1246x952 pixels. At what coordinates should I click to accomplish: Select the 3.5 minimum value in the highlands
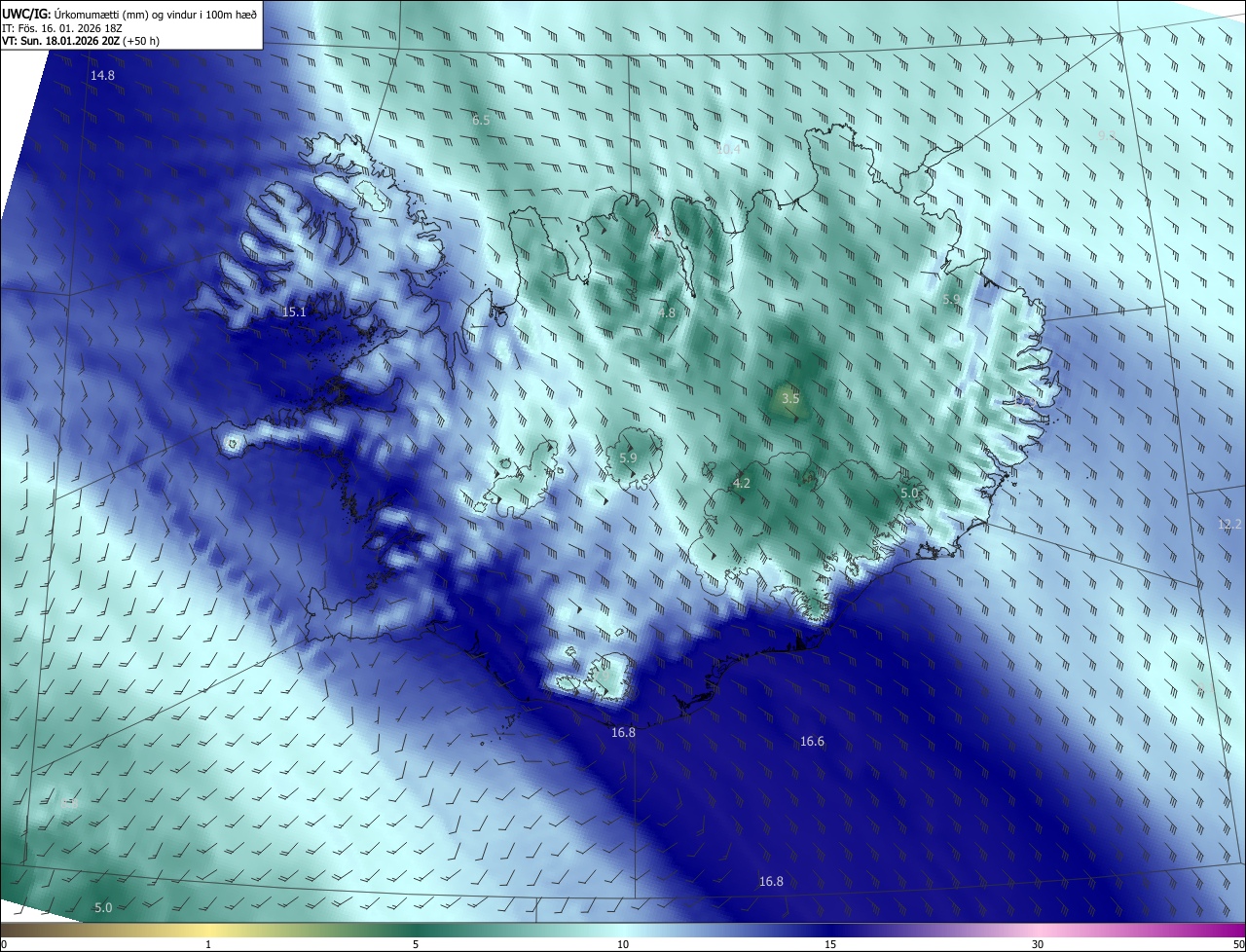790,399
